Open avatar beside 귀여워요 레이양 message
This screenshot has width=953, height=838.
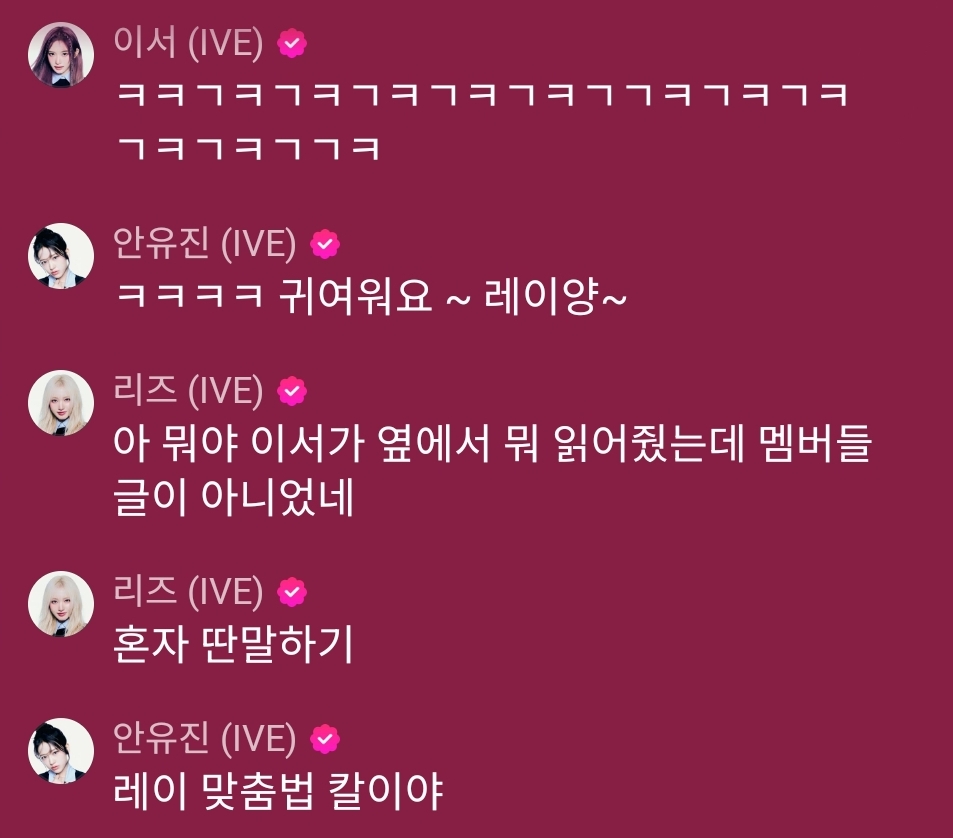pyautogui.click(x=61, y=255)
